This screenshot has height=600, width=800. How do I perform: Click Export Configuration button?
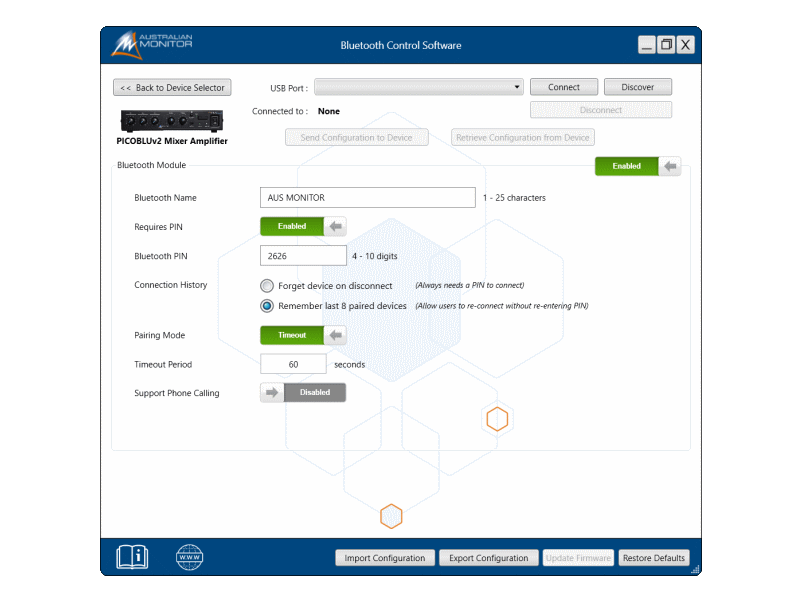click(488, 558)
